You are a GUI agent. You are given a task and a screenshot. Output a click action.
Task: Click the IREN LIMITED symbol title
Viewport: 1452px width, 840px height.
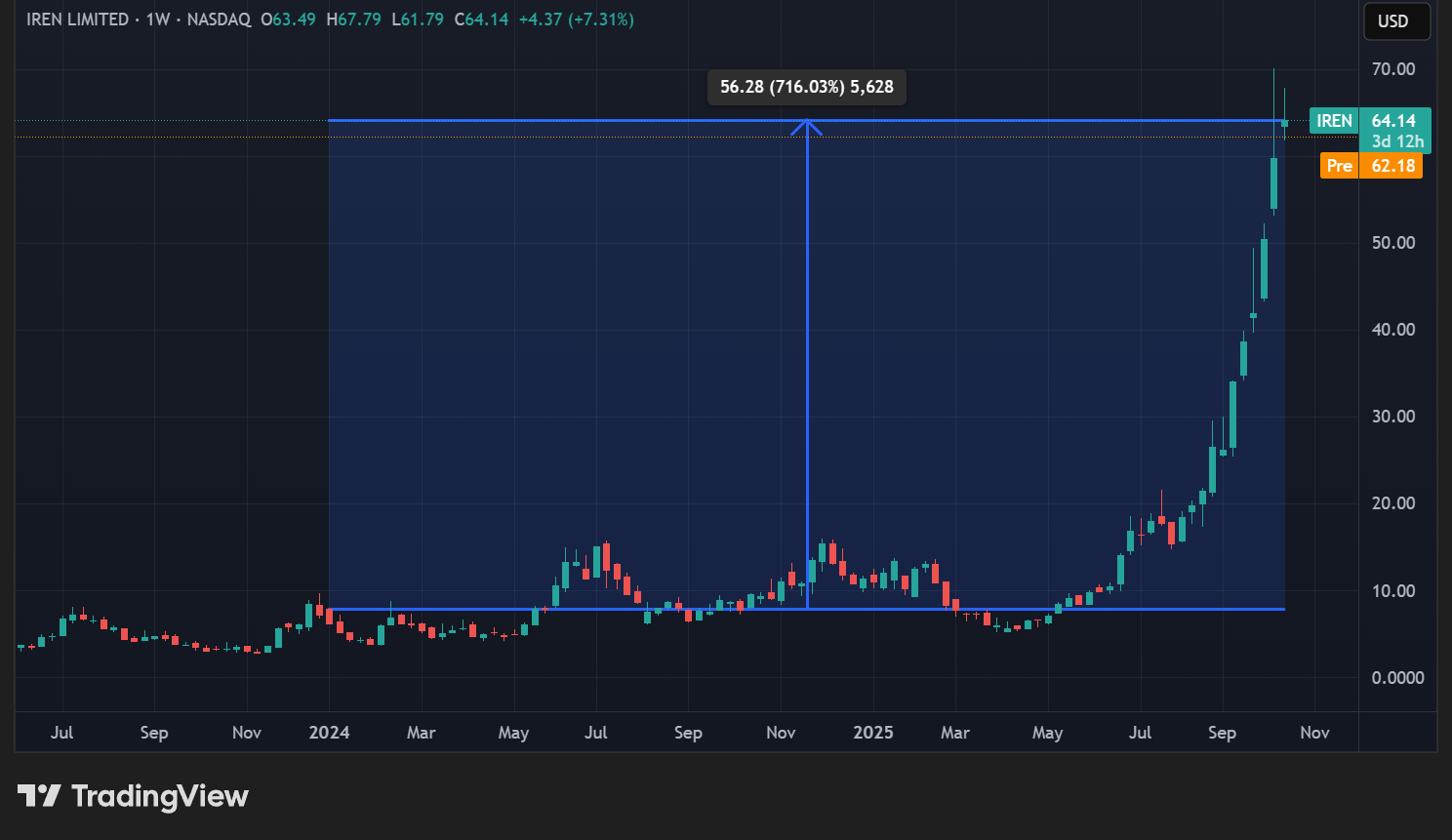click(x=77, y=20)
